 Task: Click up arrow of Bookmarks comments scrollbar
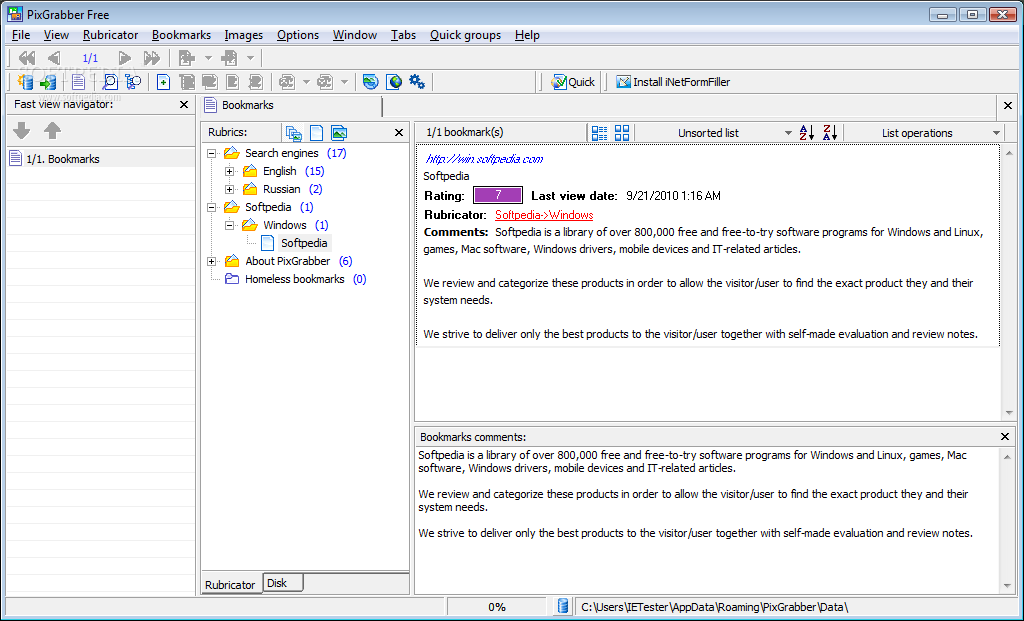(x=1006, y=456)
